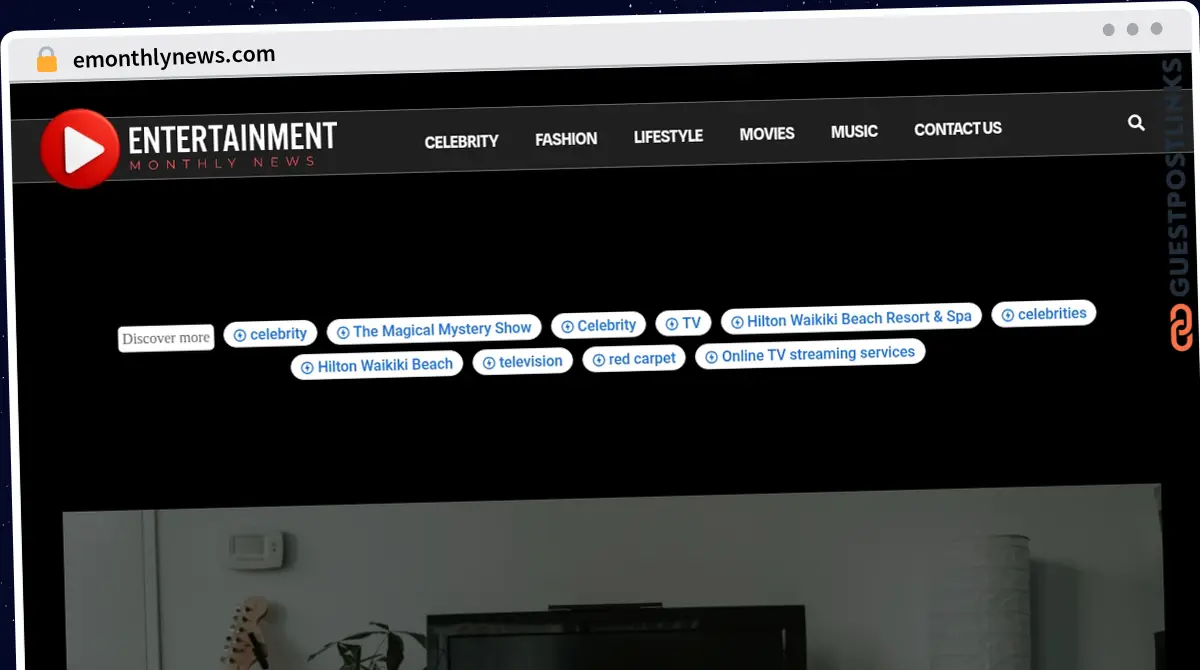Click the 'red carpet' tag
Image resolution: width=1200 pixels, height=670 pixels.
point(634,358)
